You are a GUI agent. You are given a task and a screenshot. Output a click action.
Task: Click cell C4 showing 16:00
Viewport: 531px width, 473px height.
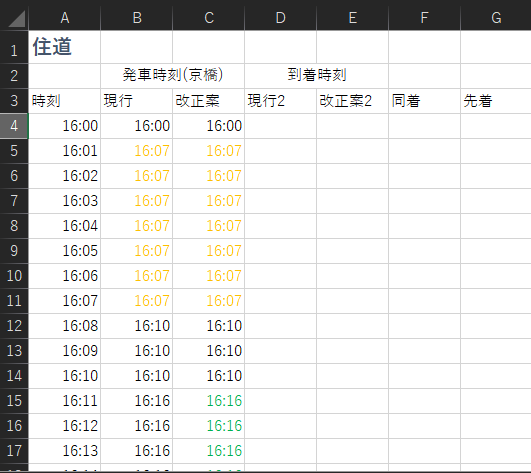coord(209,126)
